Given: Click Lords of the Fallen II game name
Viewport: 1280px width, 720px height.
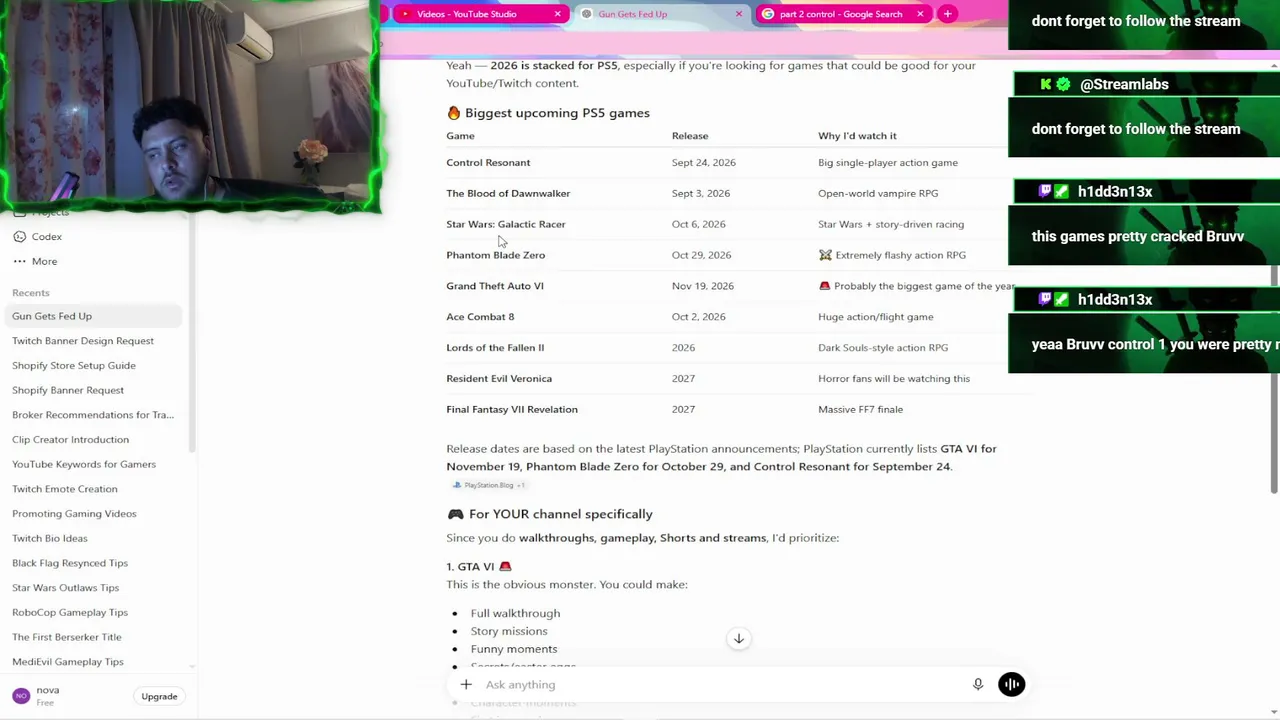Looking at the screenshot, I should point(495,348).
